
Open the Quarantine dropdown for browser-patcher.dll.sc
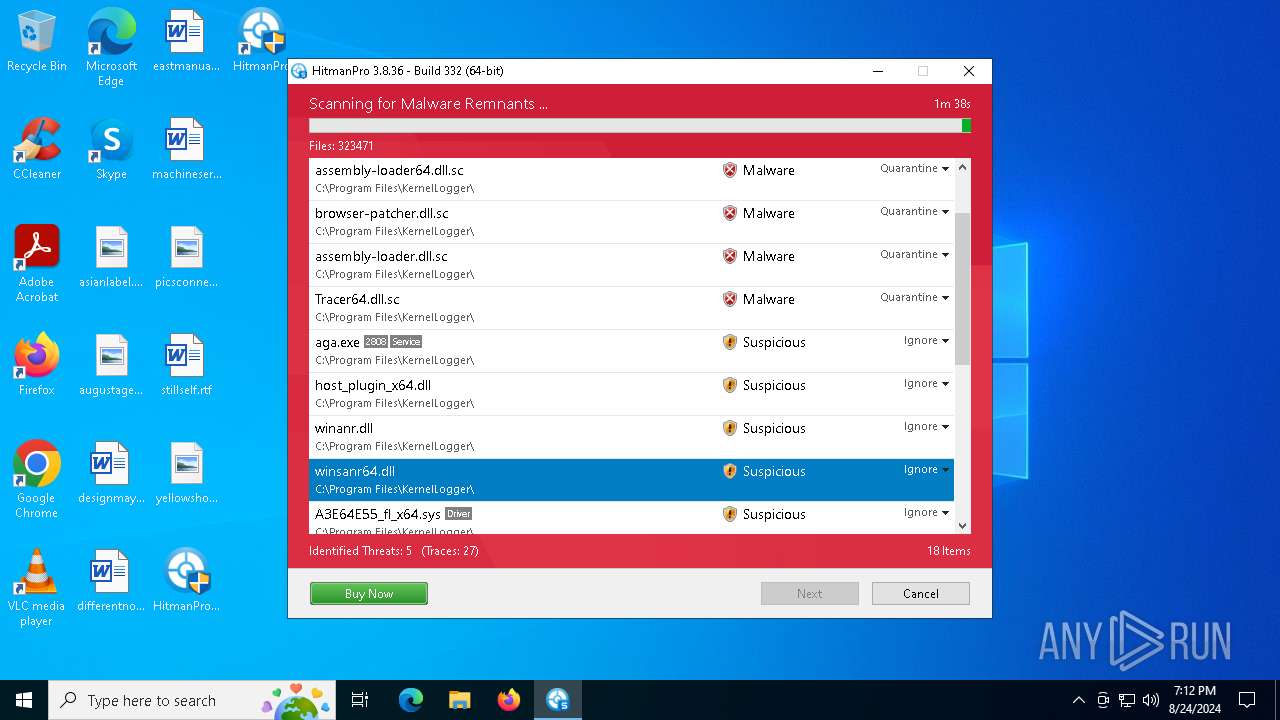(x=914, y=212)
